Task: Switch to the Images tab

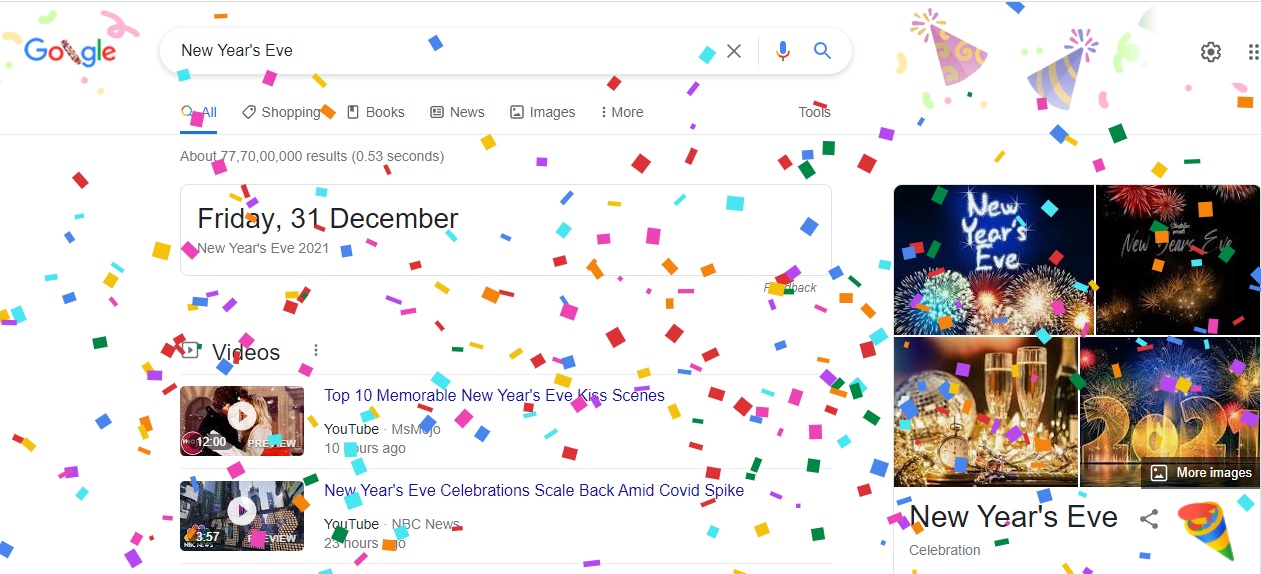Action: 542,112
